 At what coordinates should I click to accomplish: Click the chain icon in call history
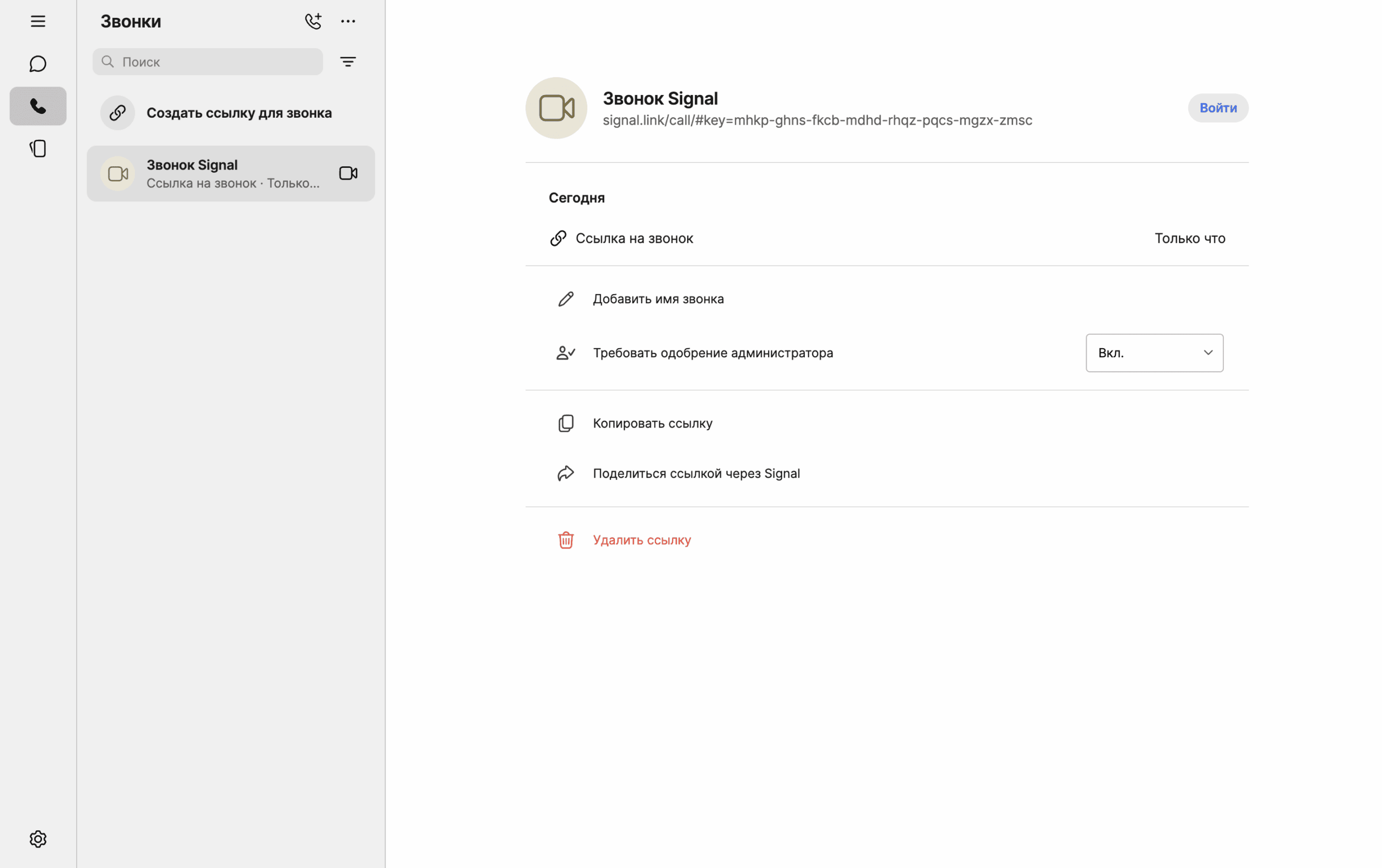point(558,238)
